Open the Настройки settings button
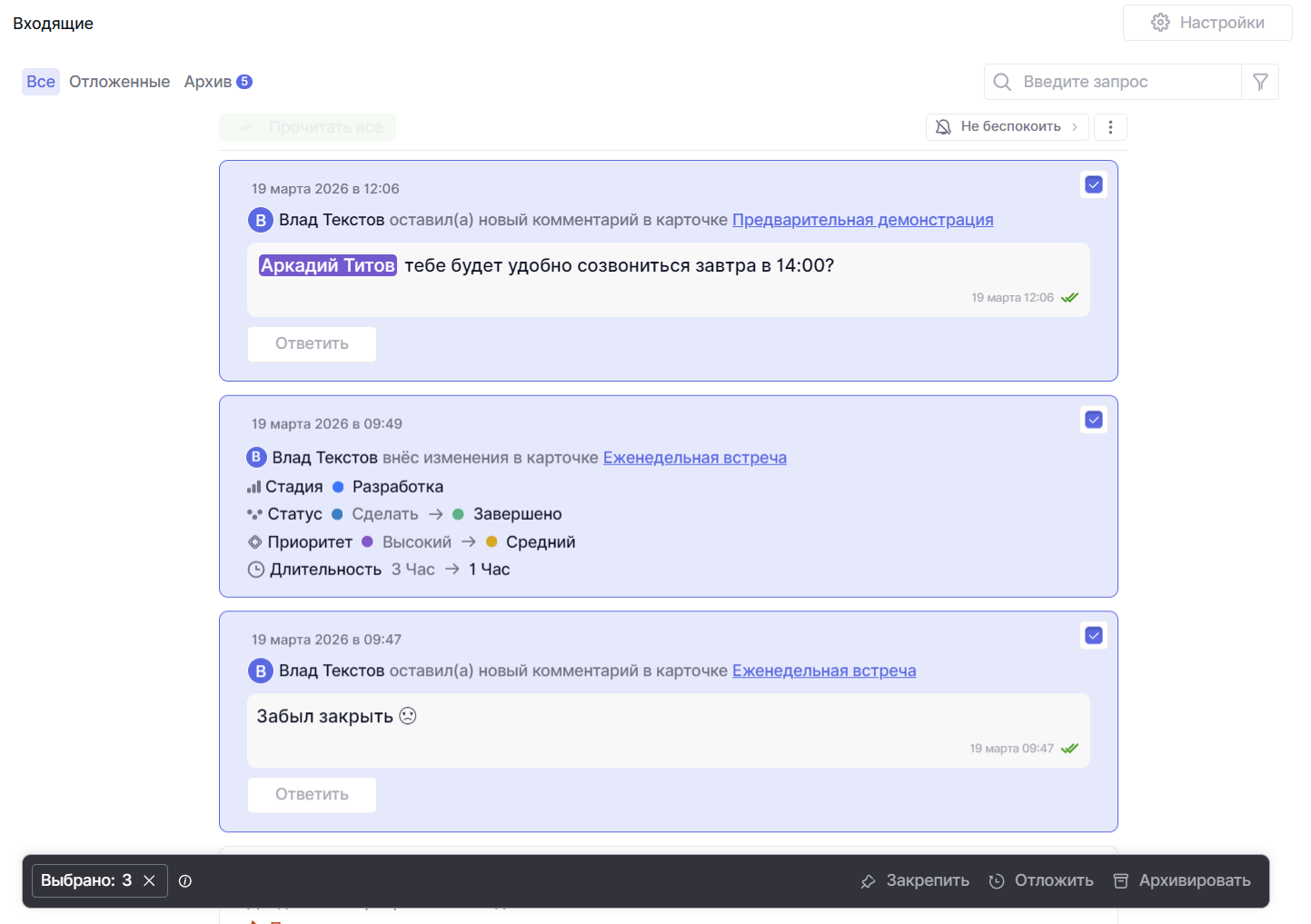 click(x=1207, y=23)
